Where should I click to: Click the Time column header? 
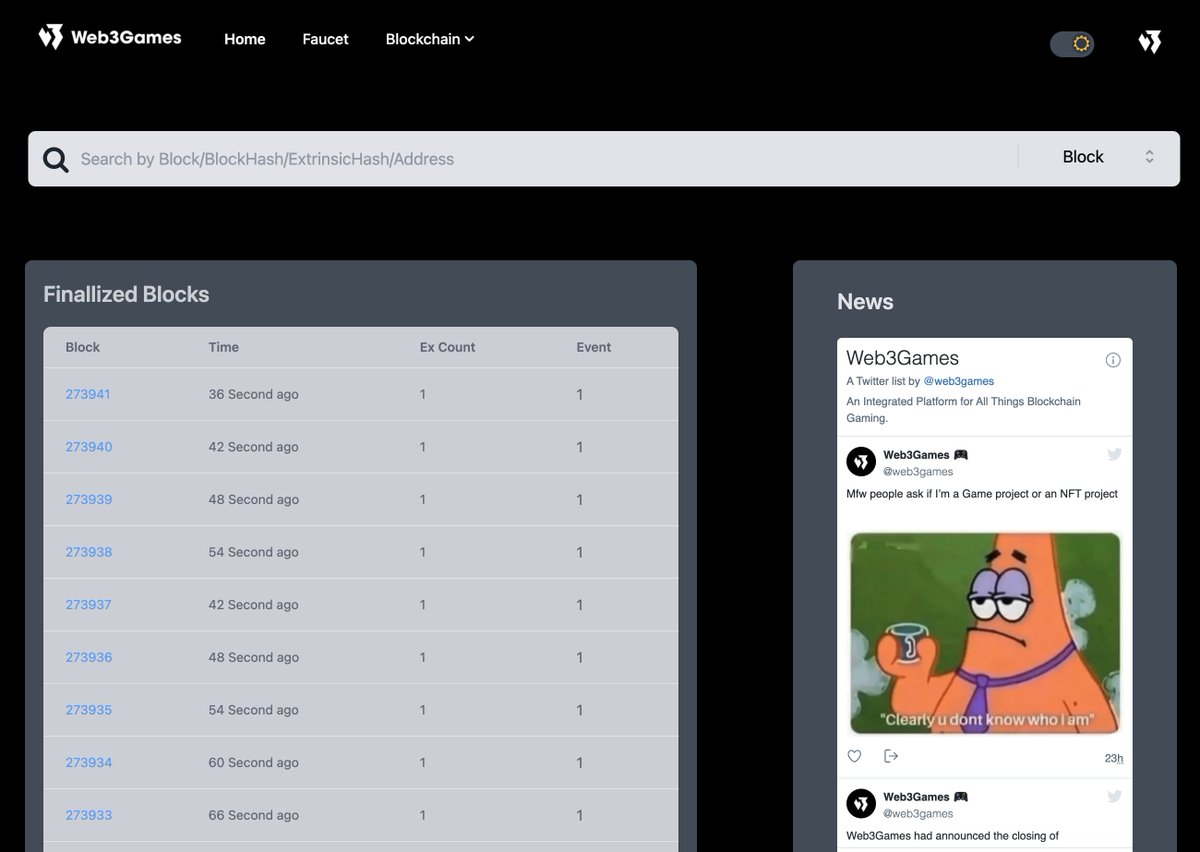tap(224, 347)
